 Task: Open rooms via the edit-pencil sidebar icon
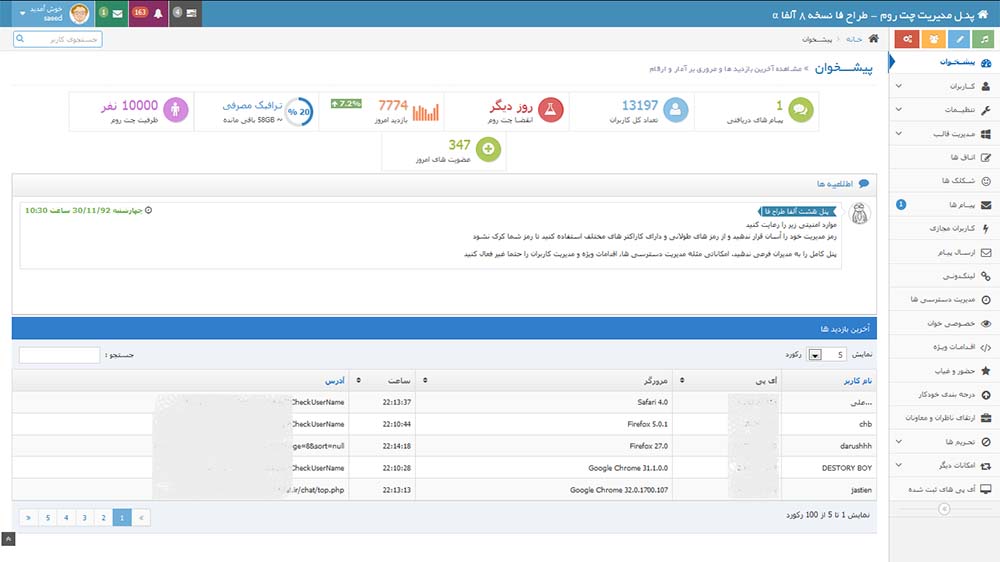point(986,158)
